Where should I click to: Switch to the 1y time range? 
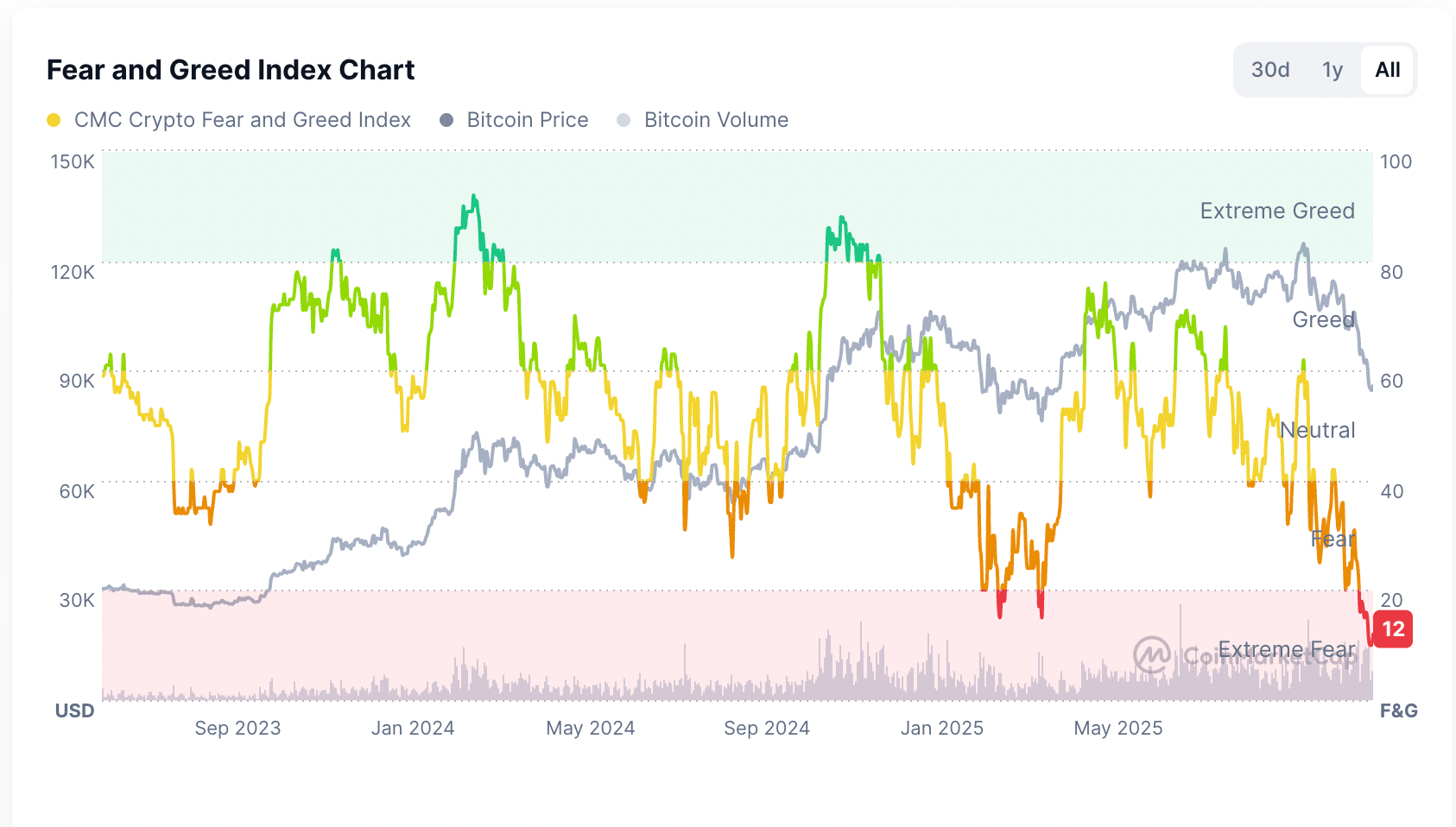pos(1331,70)
